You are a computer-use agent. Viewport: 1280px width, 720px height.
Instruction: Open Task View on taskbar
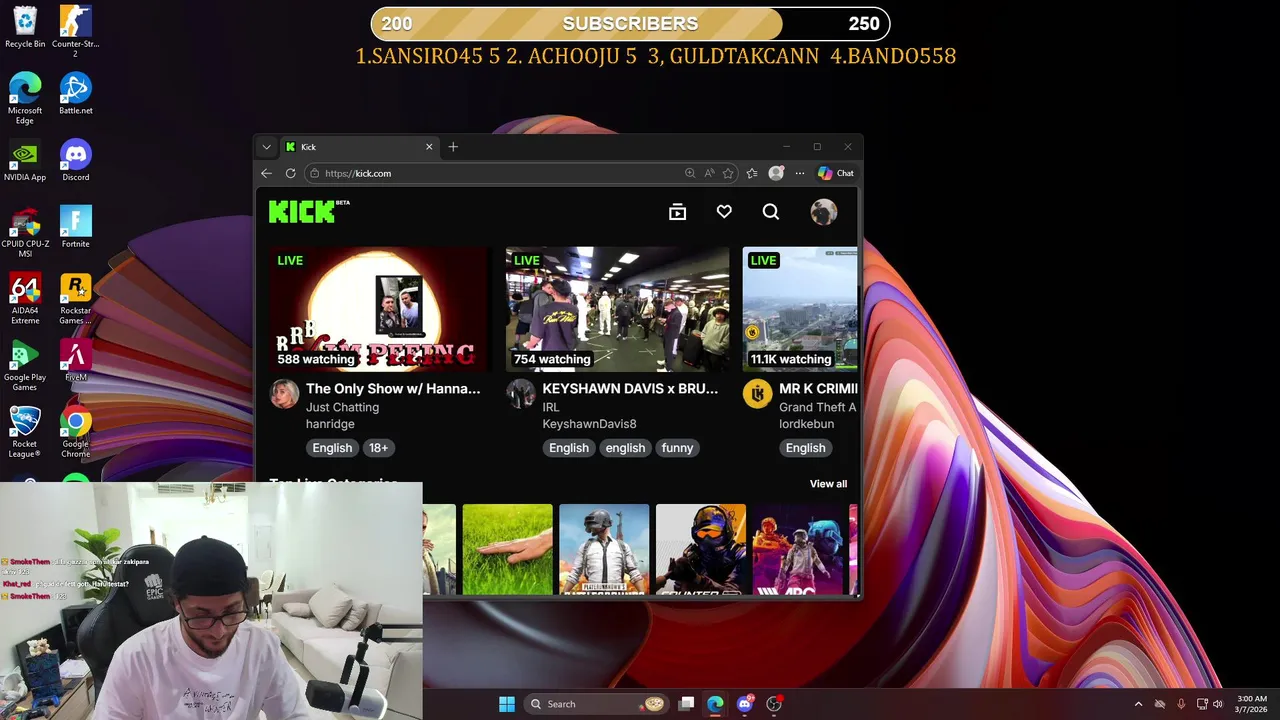click(x=686, y=704)
